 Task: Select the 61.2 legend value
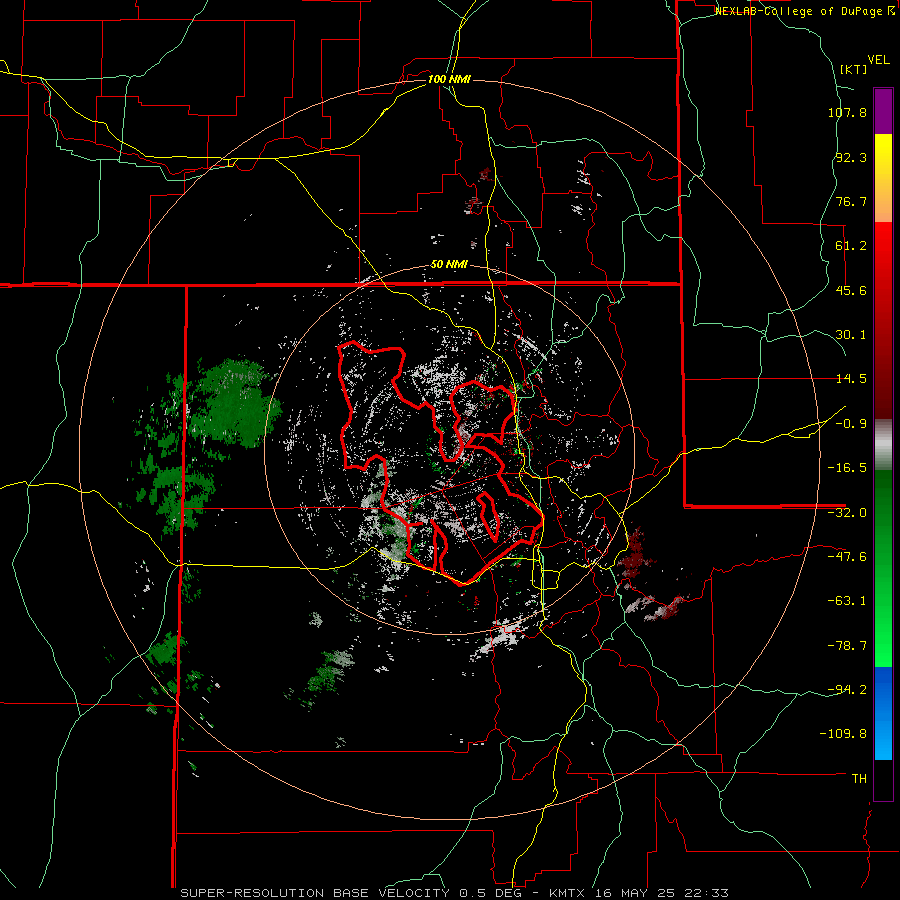pyautogui.click(x=851, y=246)
